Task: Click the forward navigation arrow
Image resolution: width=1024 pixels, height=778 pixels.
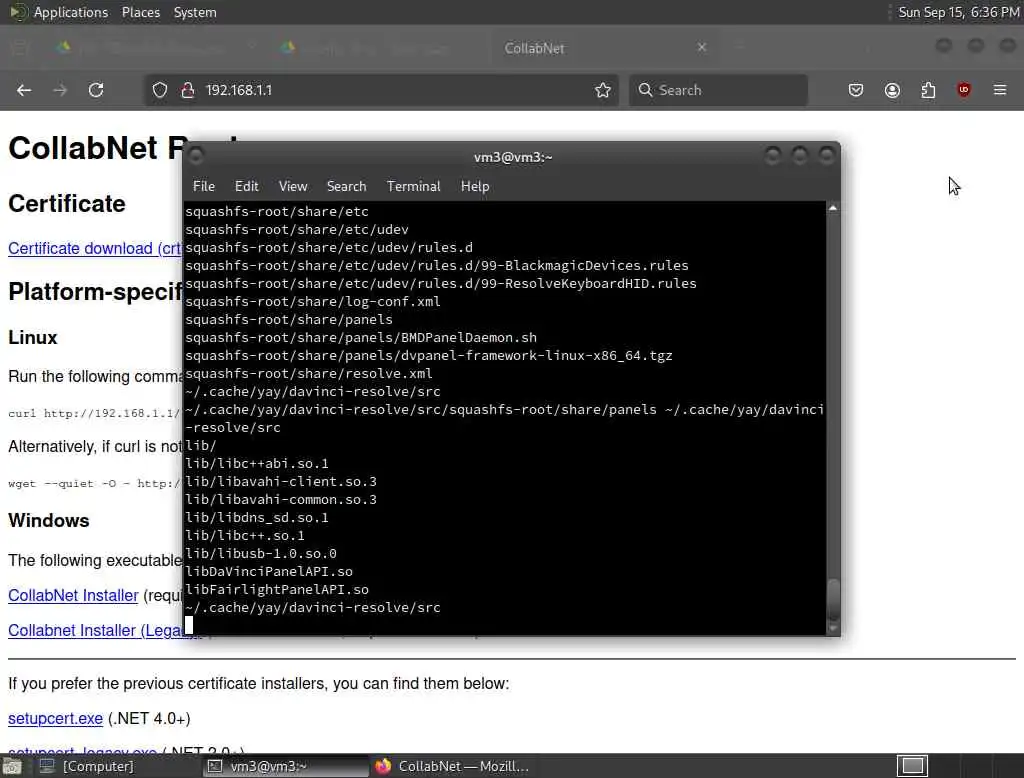Action: pyautogui.click(x=60, y=90)
